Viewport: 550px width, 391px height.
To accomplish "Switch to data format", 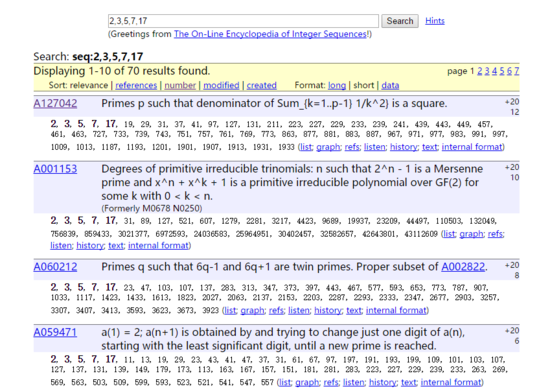I will tap(390, 85).
